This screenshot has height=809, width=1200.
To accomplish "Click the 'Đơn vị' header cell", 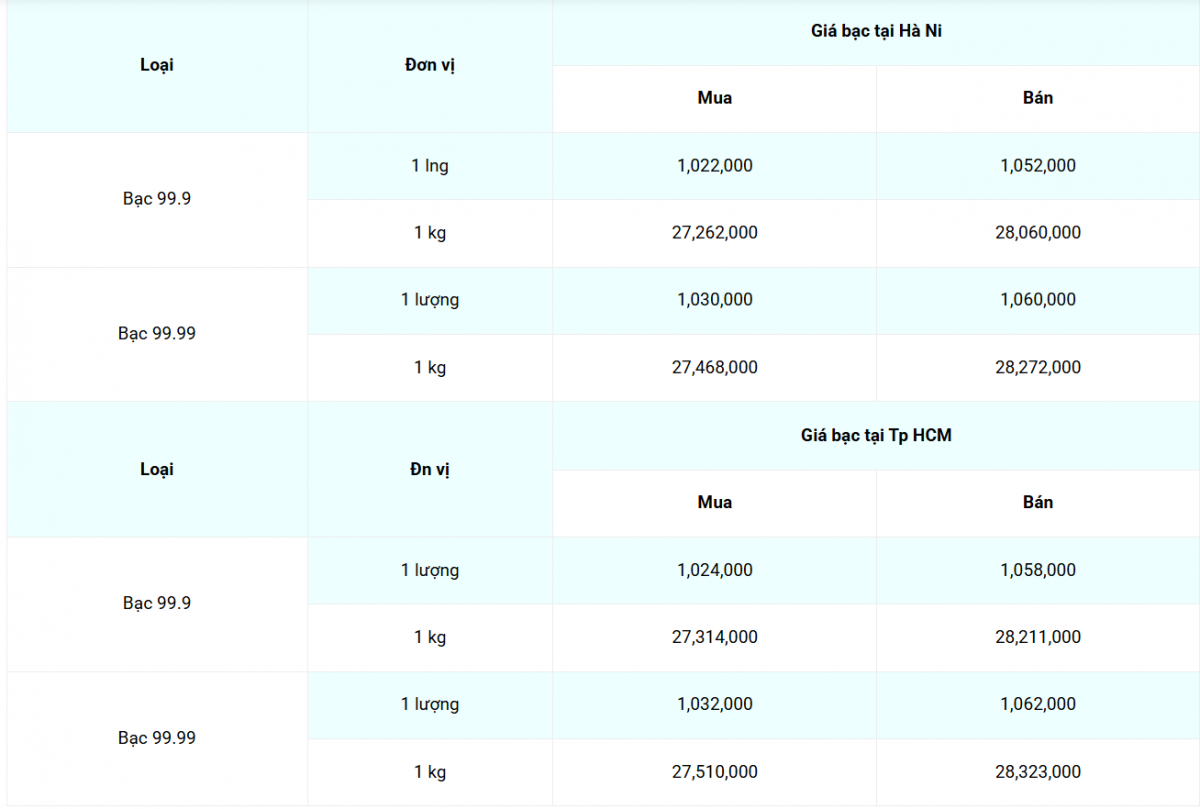I will pos(430,65).
